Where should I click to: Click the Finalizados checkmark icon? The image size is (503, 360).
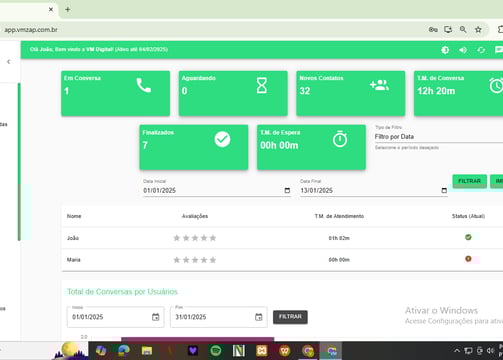click(x=222, y=139)
